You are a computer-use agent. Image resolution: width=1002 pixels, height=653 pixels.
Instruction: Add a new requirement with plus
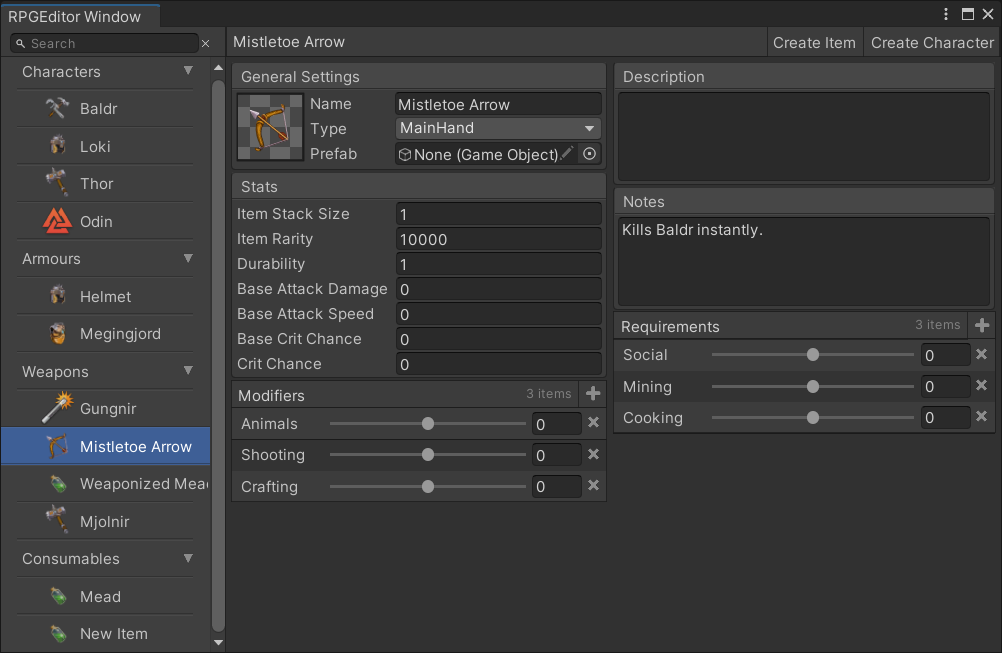tap(982, 325)
